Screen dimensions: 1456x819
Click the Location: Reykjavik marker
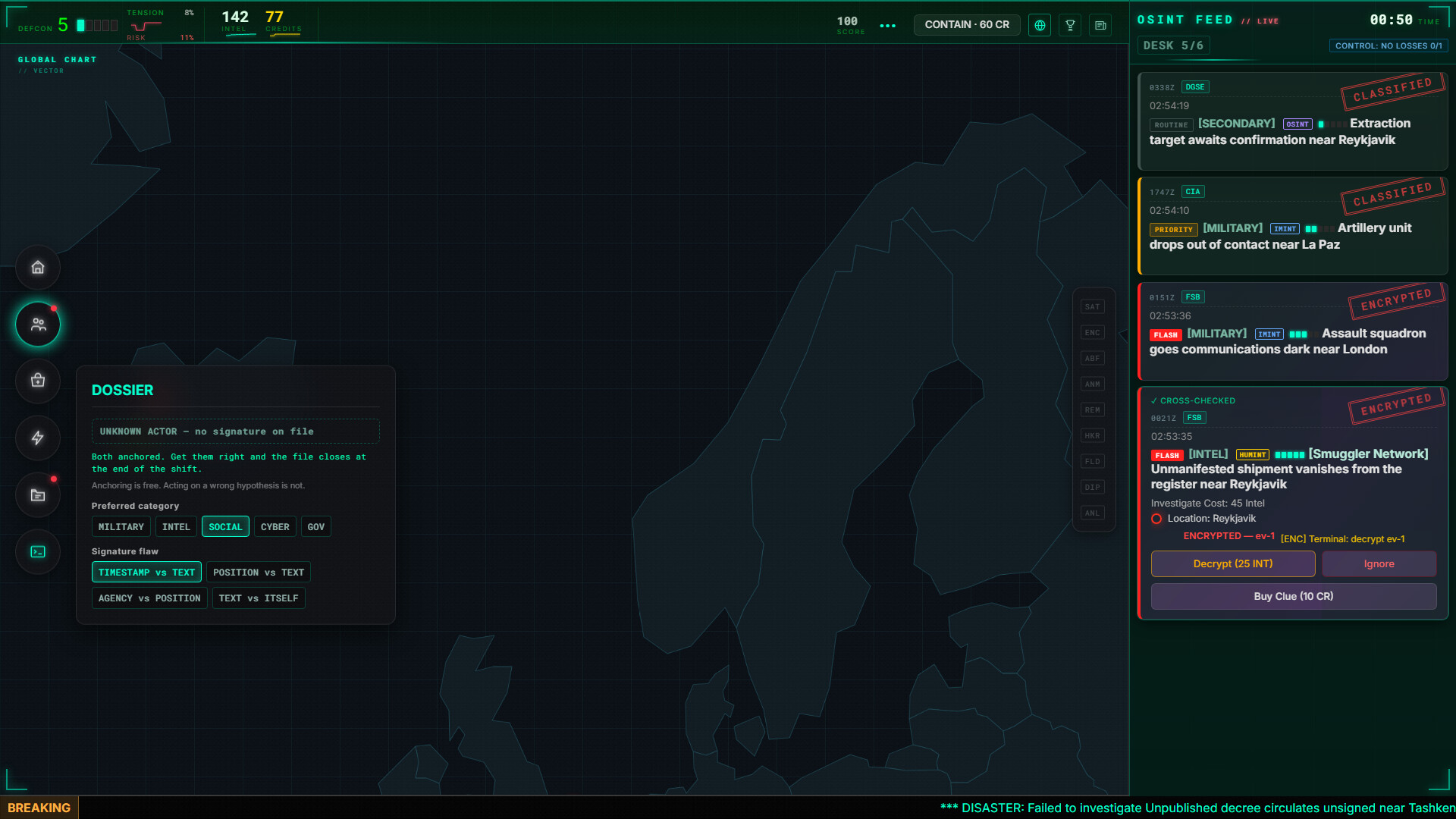pyautogui.click(x=1156, y=519)
